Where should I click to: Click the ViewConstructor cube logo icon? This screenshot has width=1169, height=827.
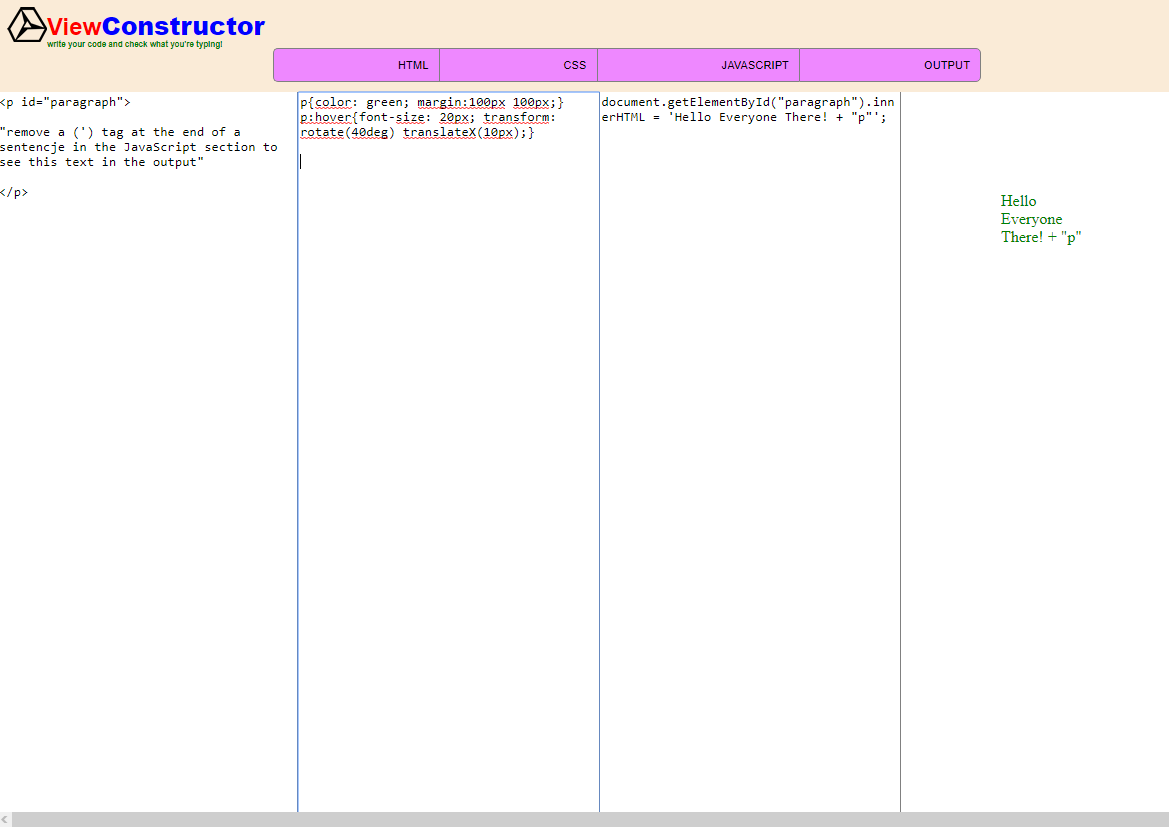click(27, 25)
